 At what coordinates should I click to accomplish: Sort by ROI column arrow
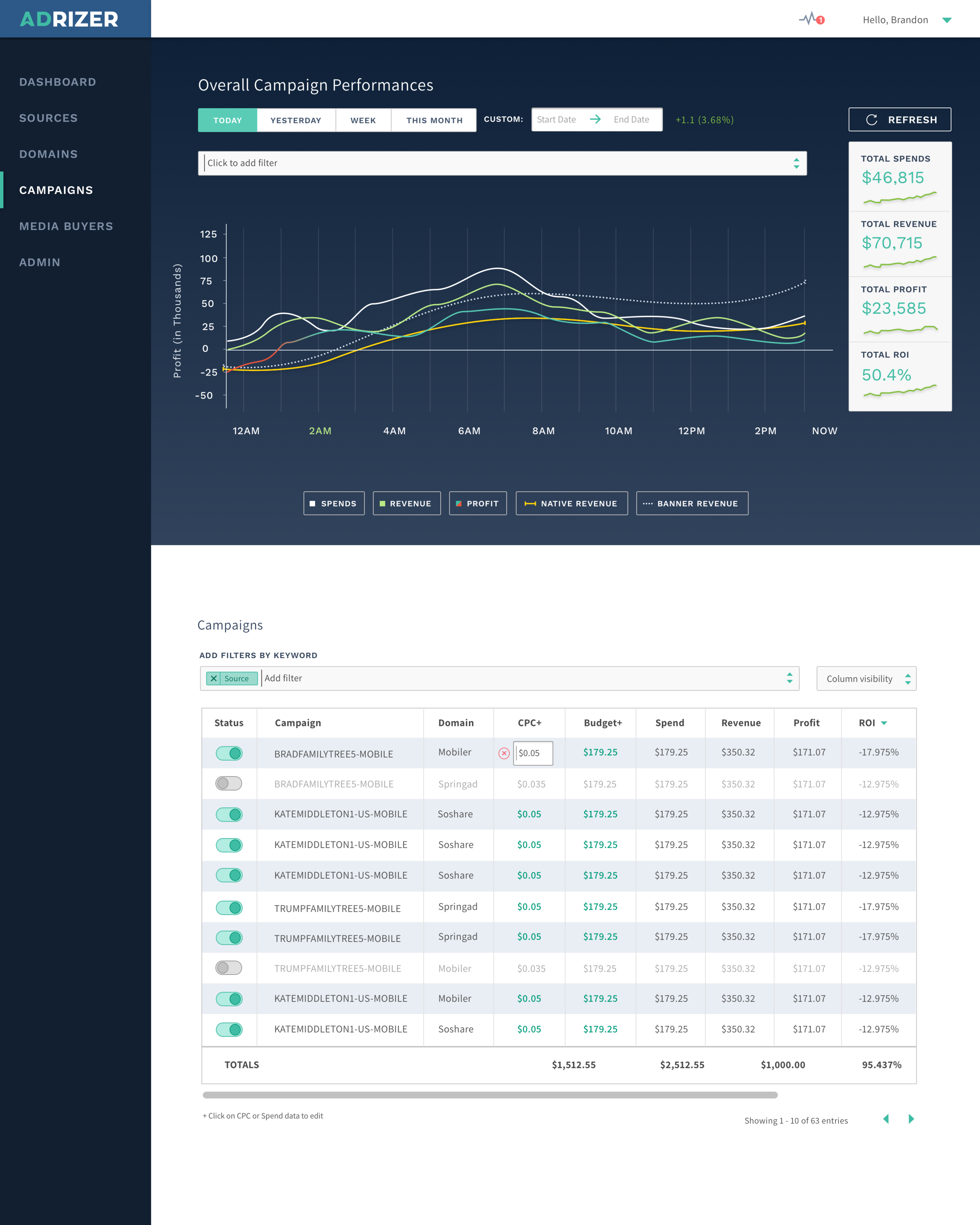(x=884, y=723)
